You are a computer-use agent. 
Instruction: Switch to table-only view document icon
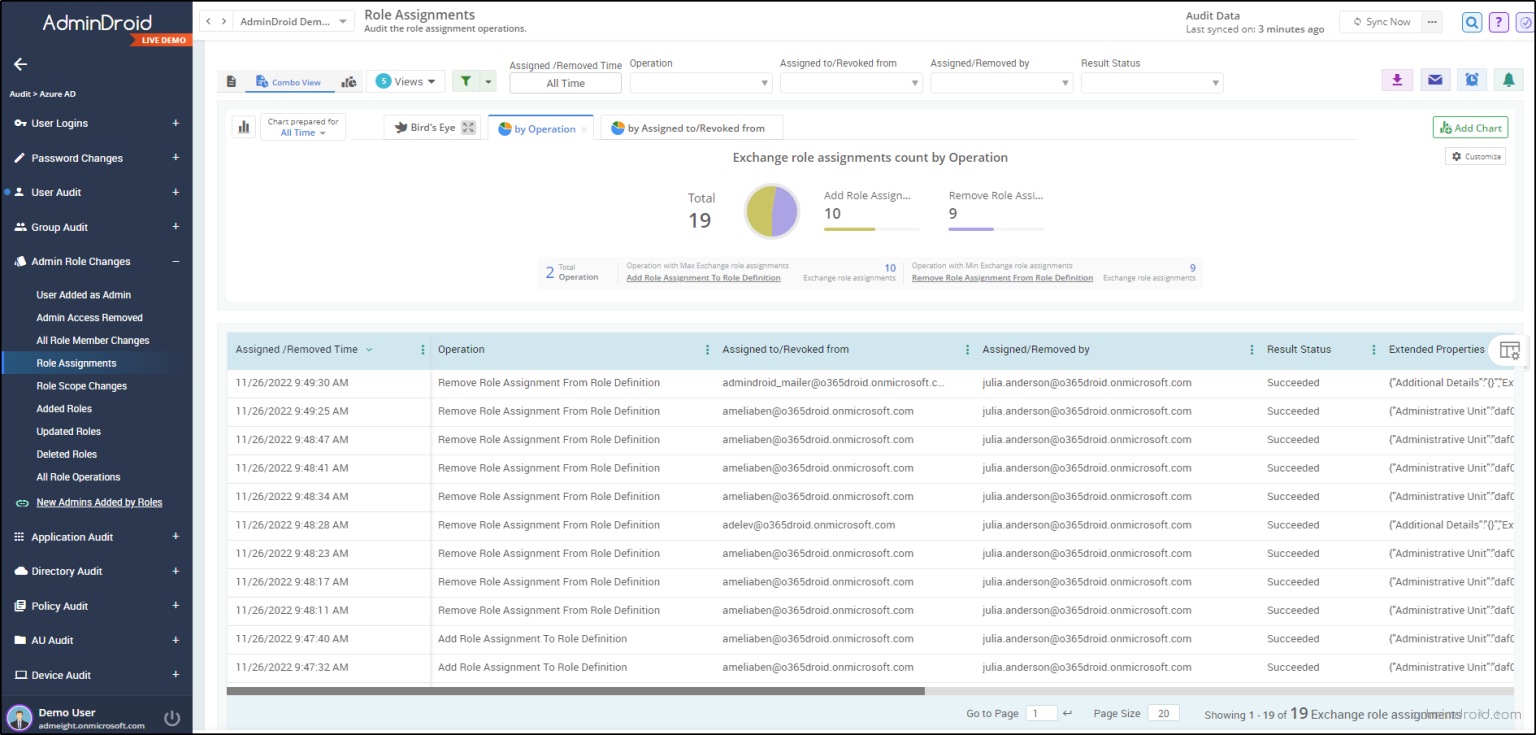click(231, 80)
